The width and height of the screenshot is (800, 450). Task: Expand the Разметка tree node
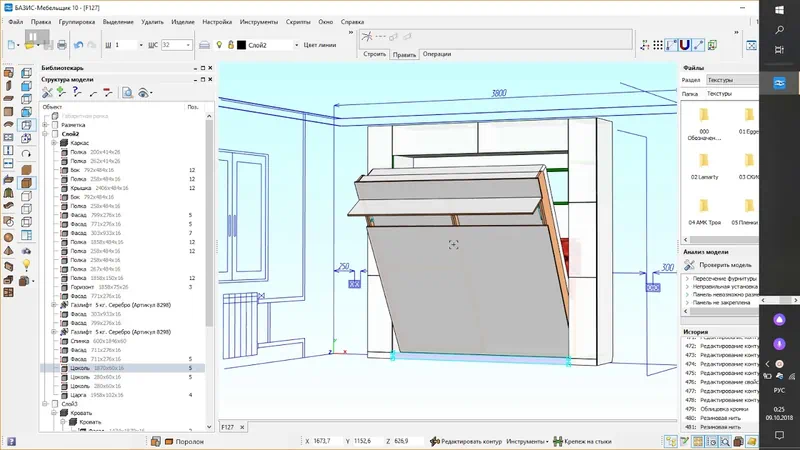click(x=45, y=124)
